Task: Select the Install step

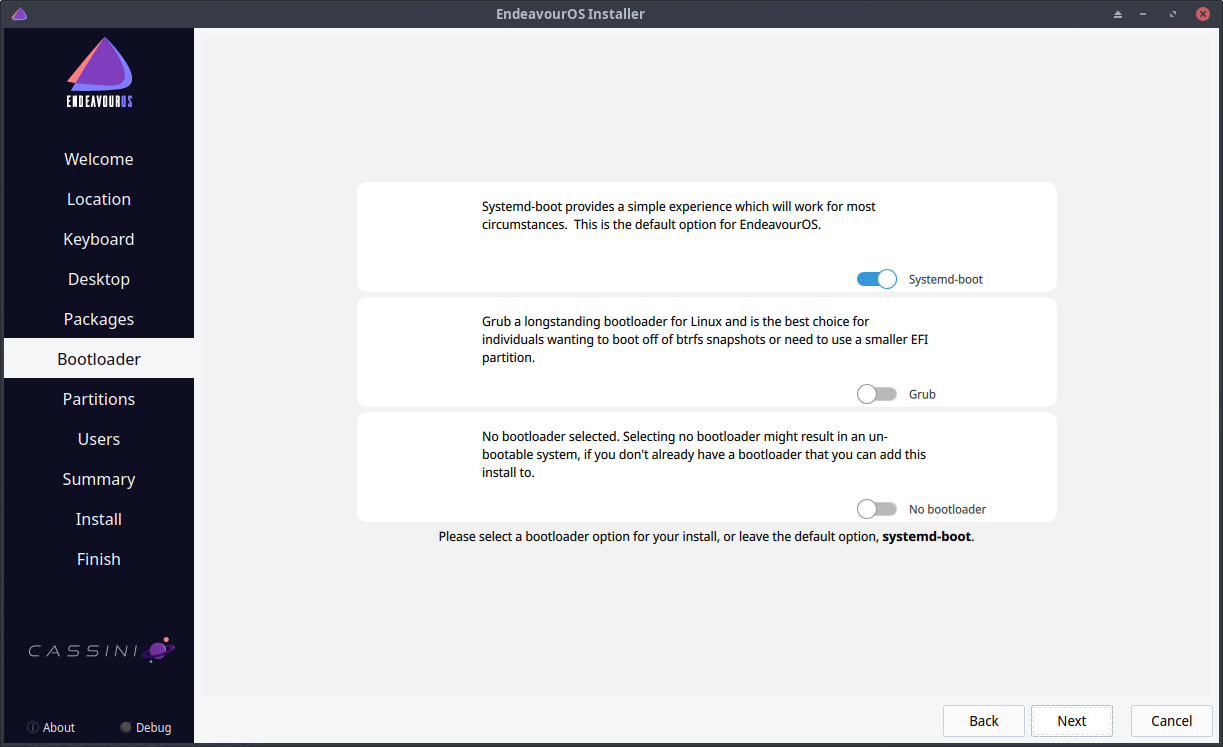Action: (99, 519)
